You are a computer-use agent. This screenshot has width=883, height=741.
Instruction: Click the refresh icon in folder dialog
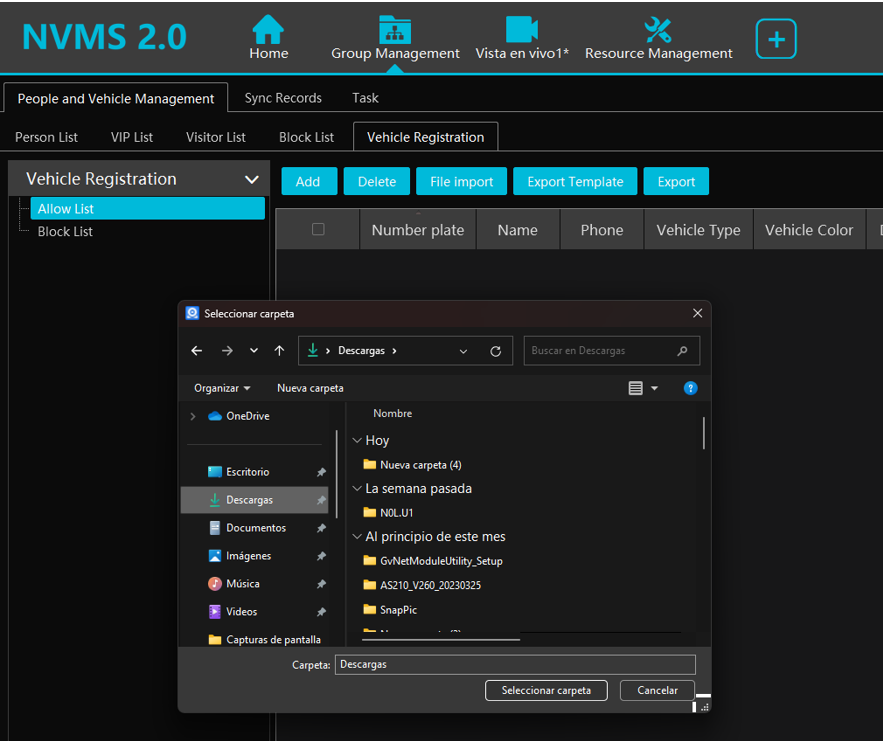(495, 351)
